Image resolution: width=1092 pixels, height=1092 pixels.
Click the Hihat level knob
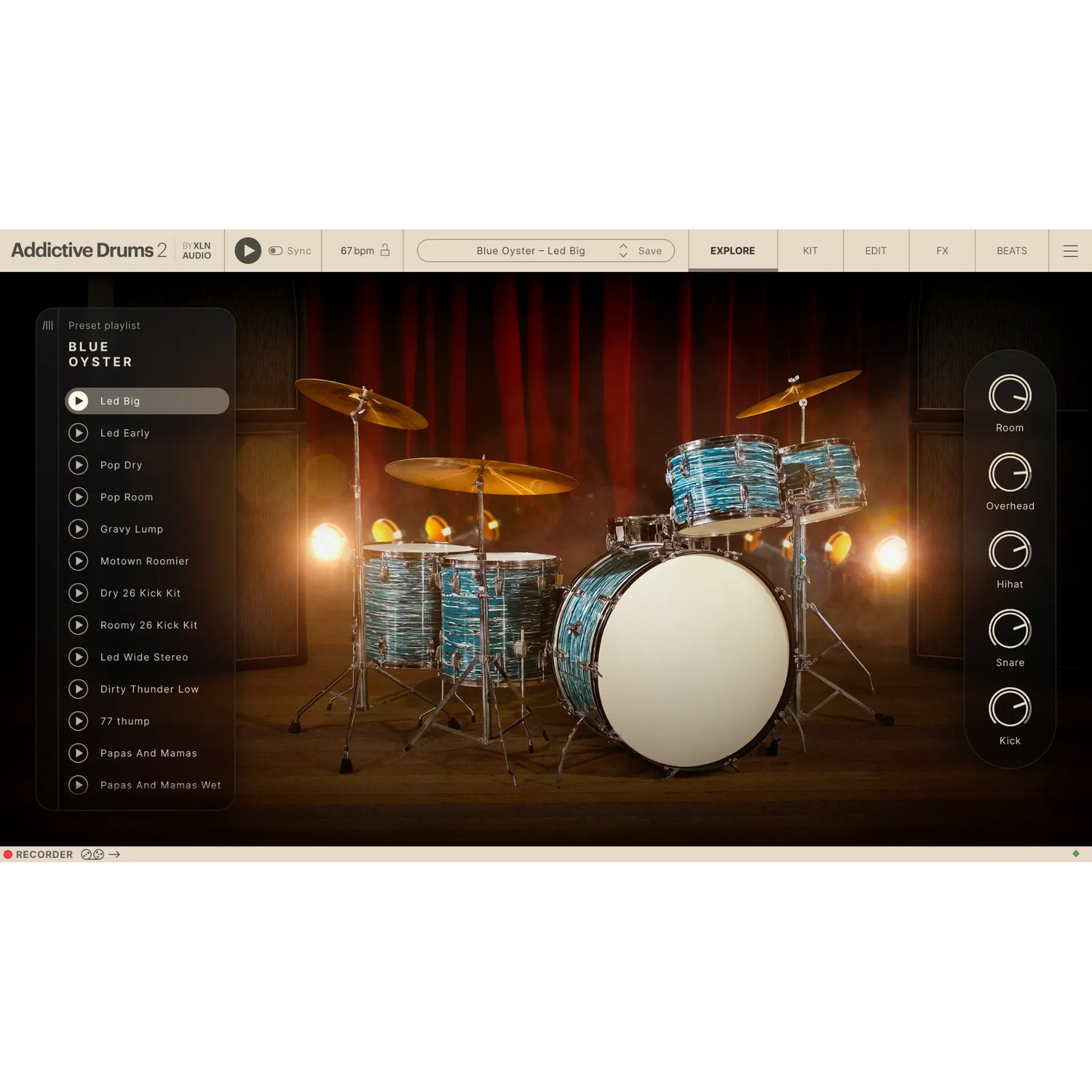coord(1010,551)
